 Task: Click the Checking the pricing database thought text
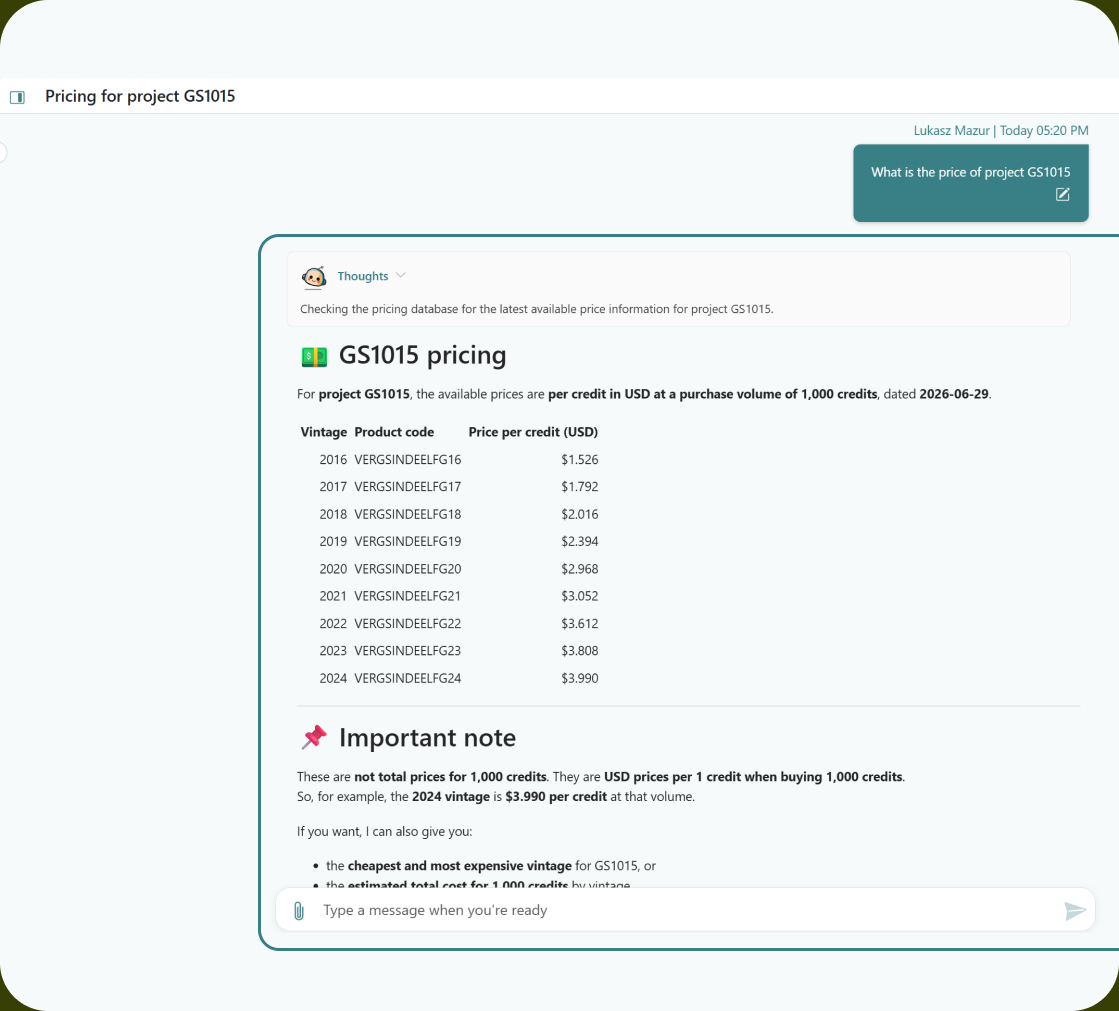click(x=537, y=309)
